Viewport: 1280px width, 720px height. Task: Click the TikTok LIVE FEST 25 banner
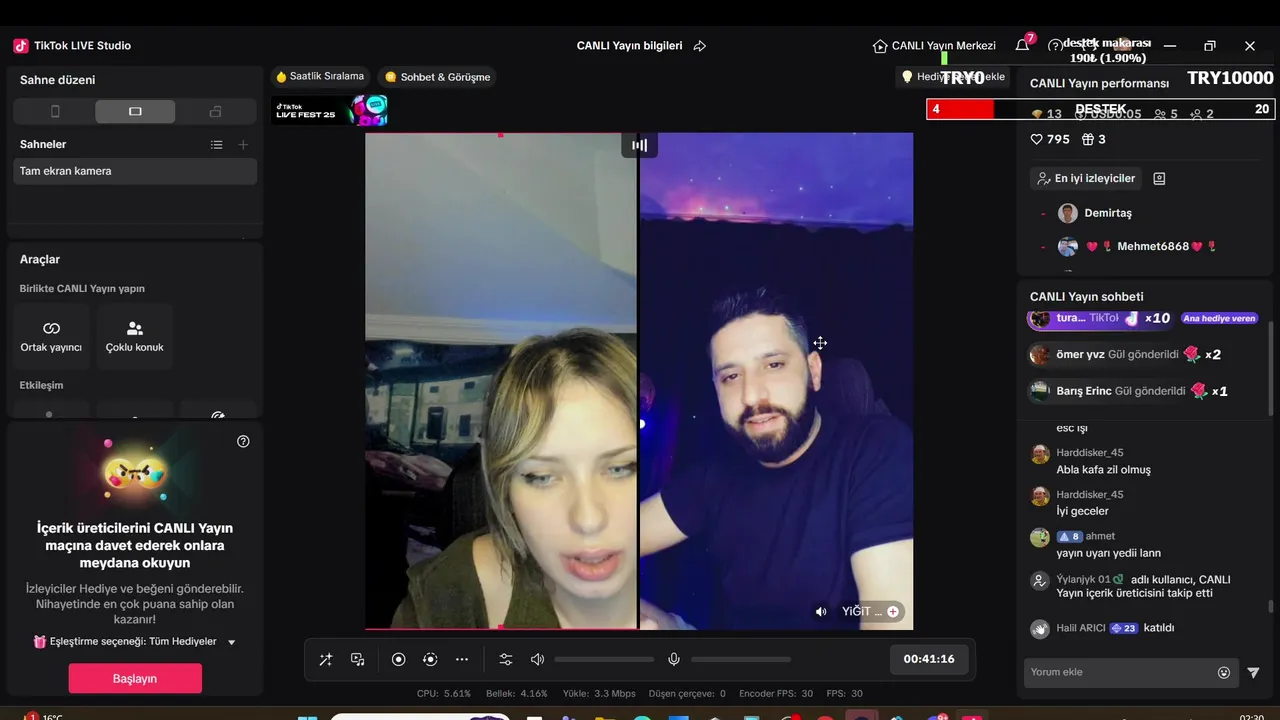[331, 111]
